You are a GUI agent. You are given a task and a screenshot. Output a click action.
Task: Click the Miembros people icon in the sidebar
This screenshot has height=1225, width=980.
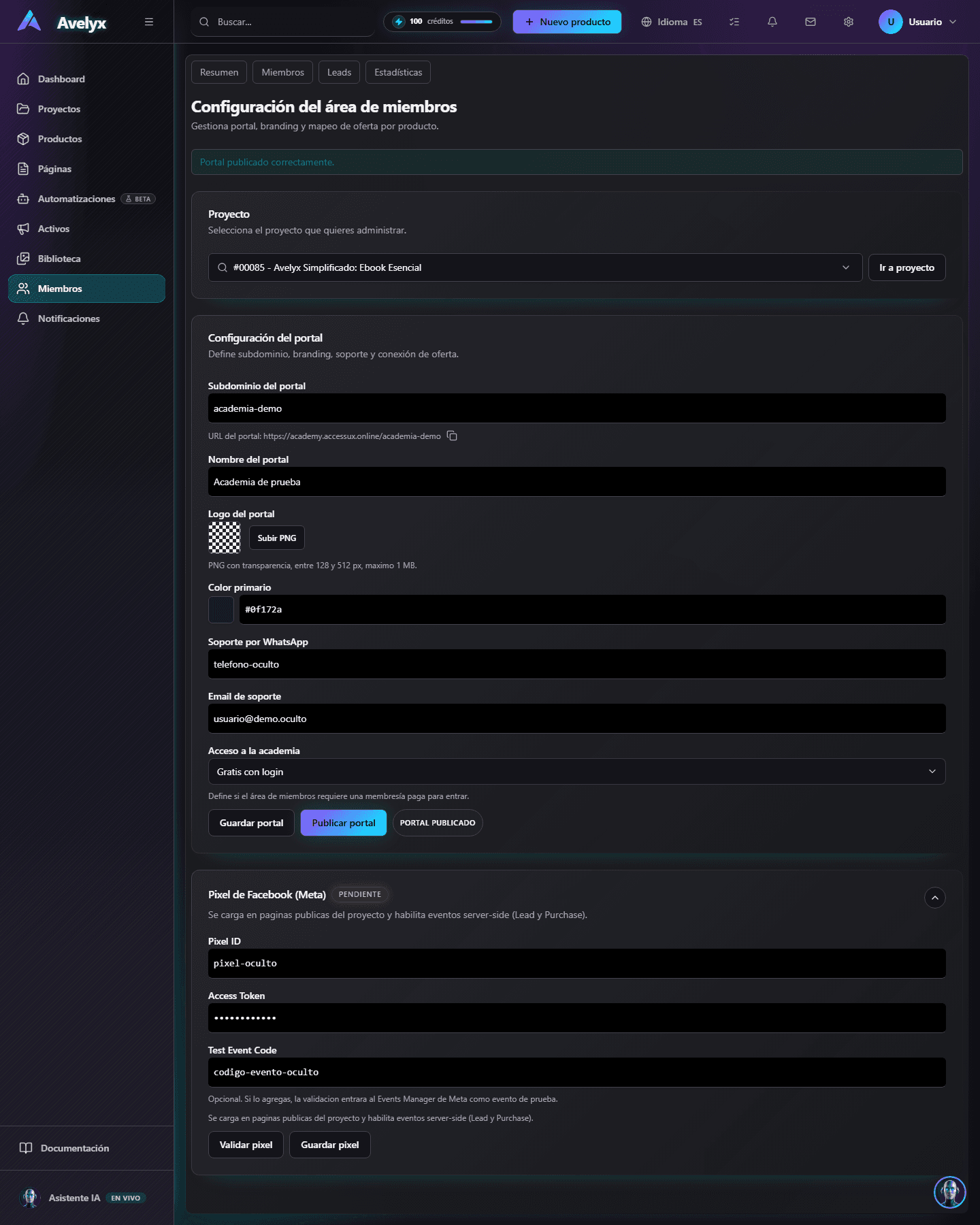point(23,289)
